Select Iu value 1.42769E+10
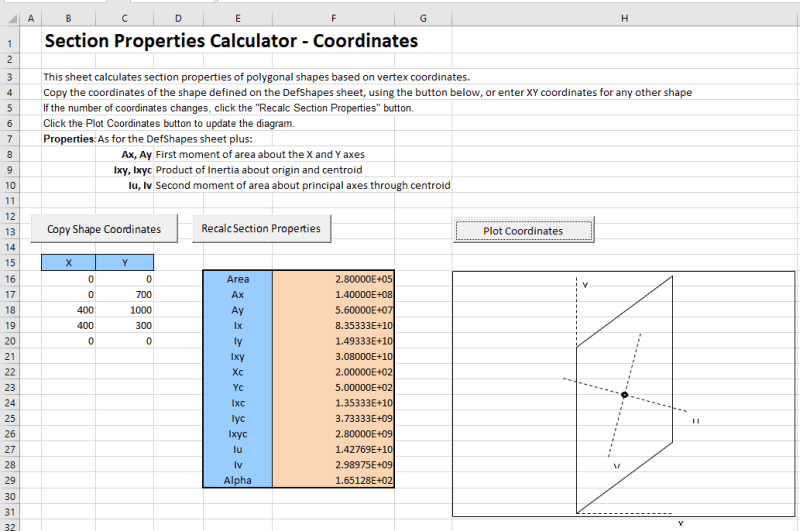Viewport: 800px width, 531px height. click(x=333, y=449)
